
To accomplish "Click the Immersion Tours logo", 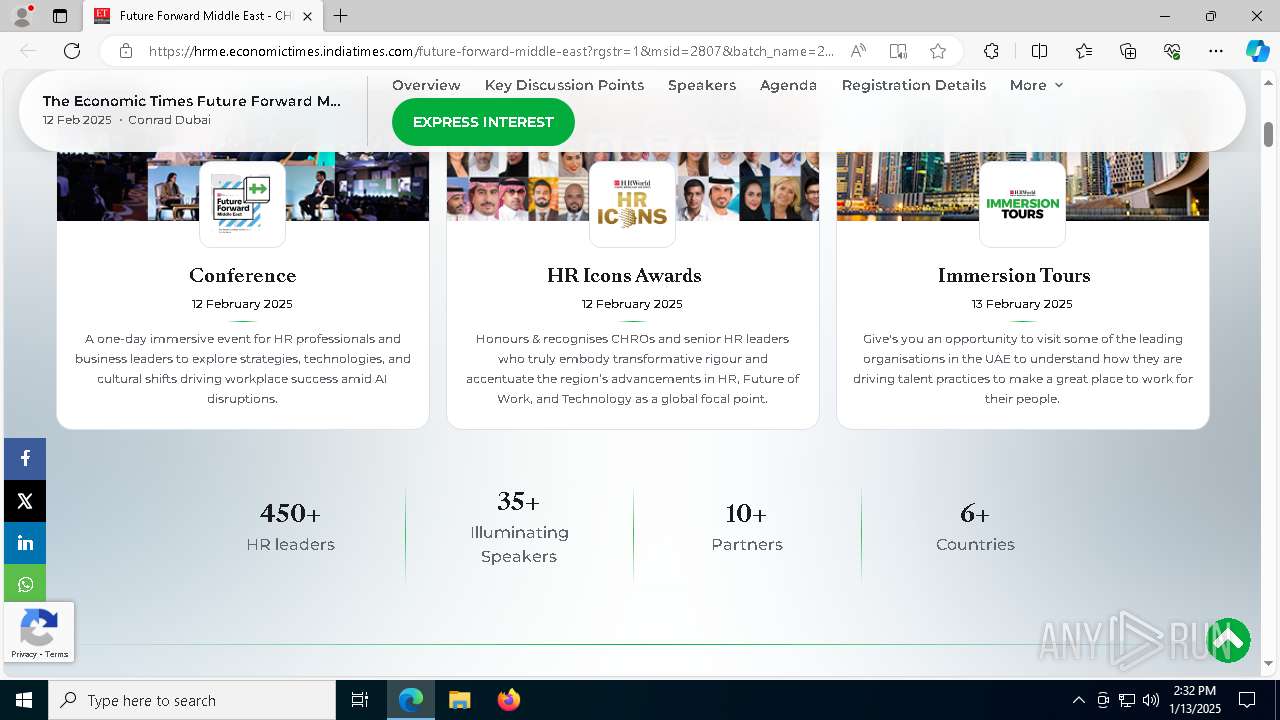I will tap(1022, 204).
